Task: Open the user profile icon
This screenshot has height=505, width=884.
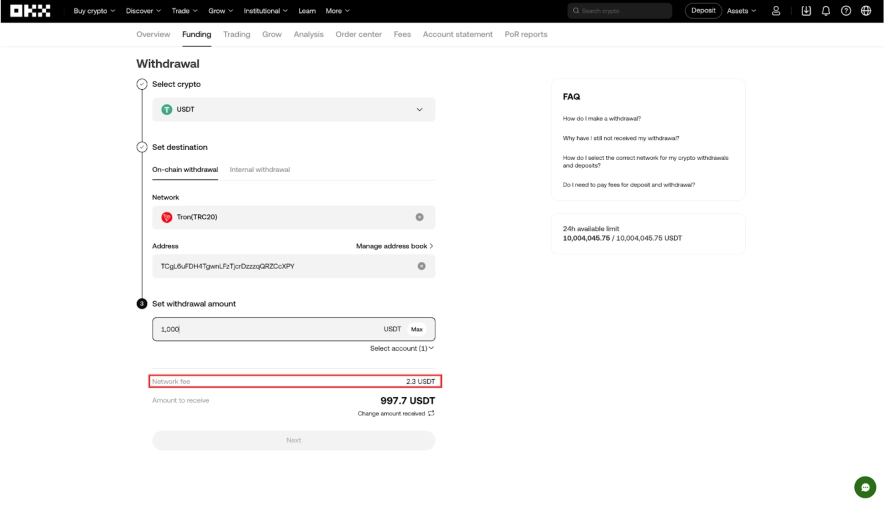Action: (x=776, y=11)
